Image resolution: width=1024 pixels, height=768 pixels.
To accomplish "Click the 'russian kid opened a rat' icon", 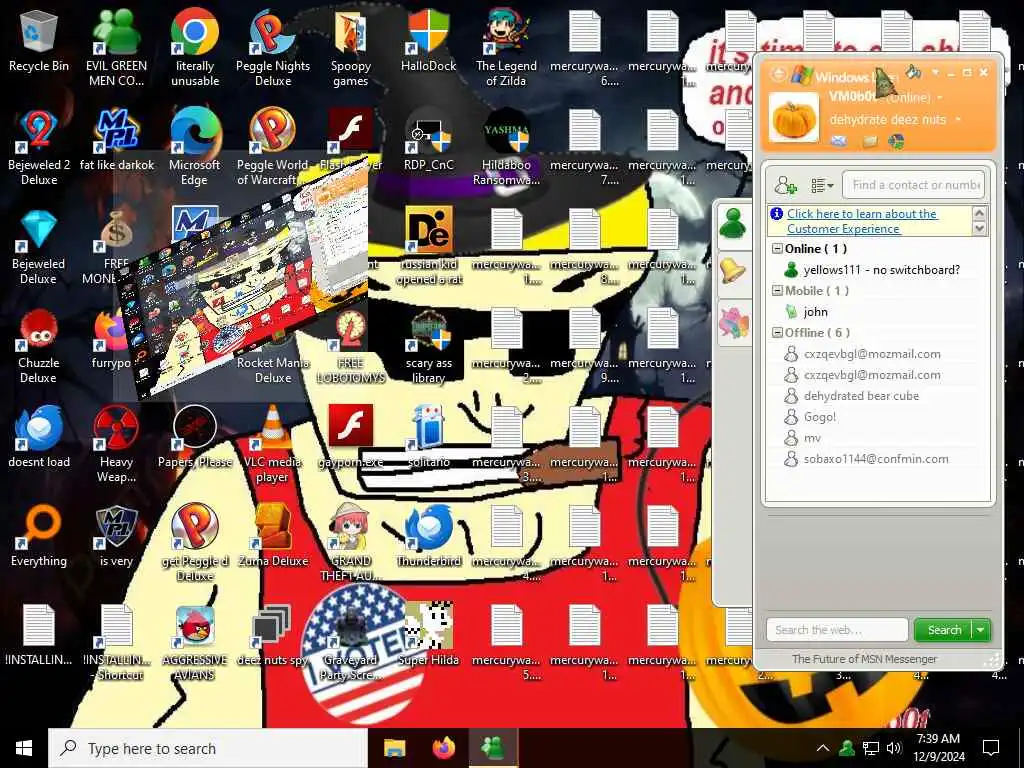I will [428, 247].
